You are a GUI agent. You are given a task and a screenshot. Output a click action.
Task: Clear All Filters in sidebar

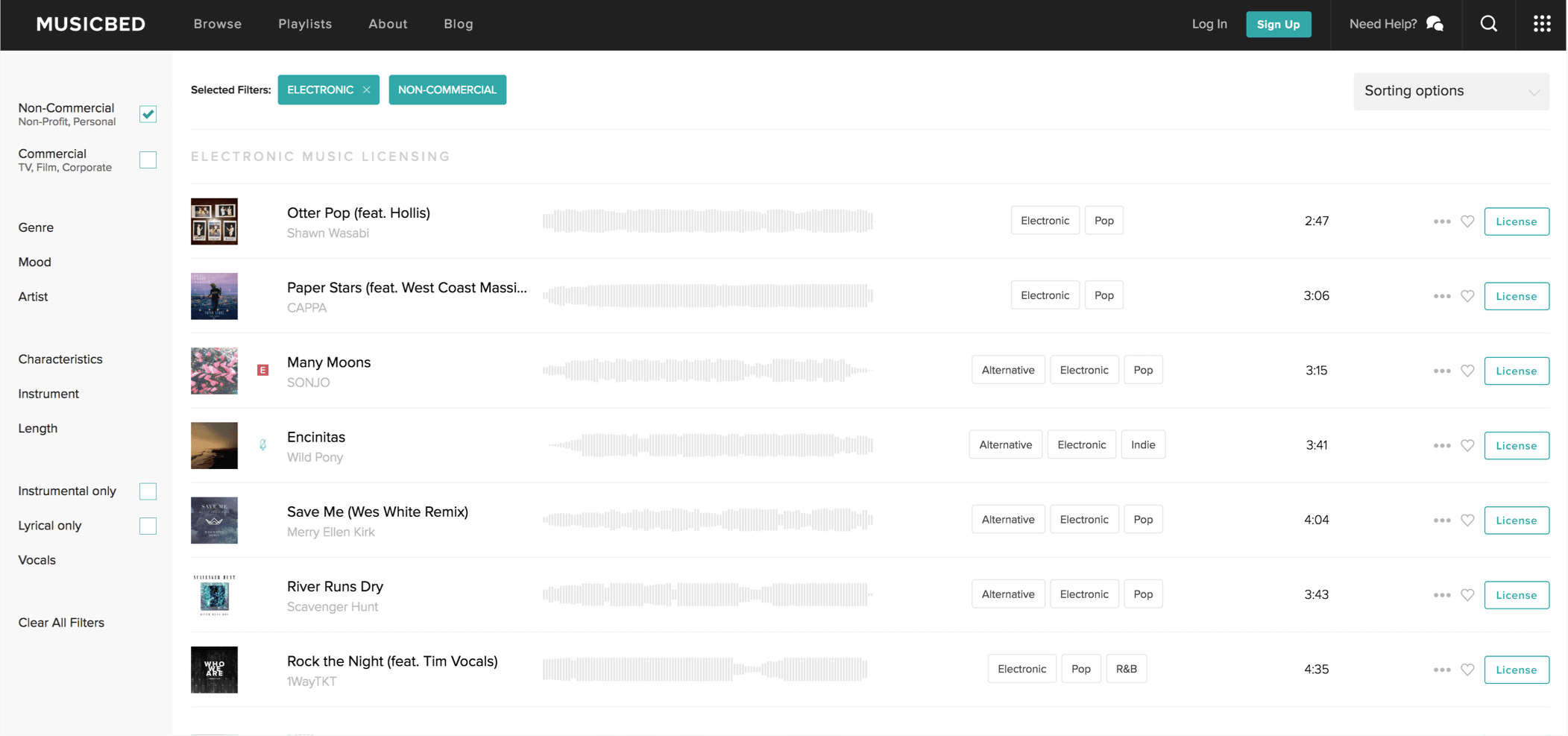coord(61,622)
